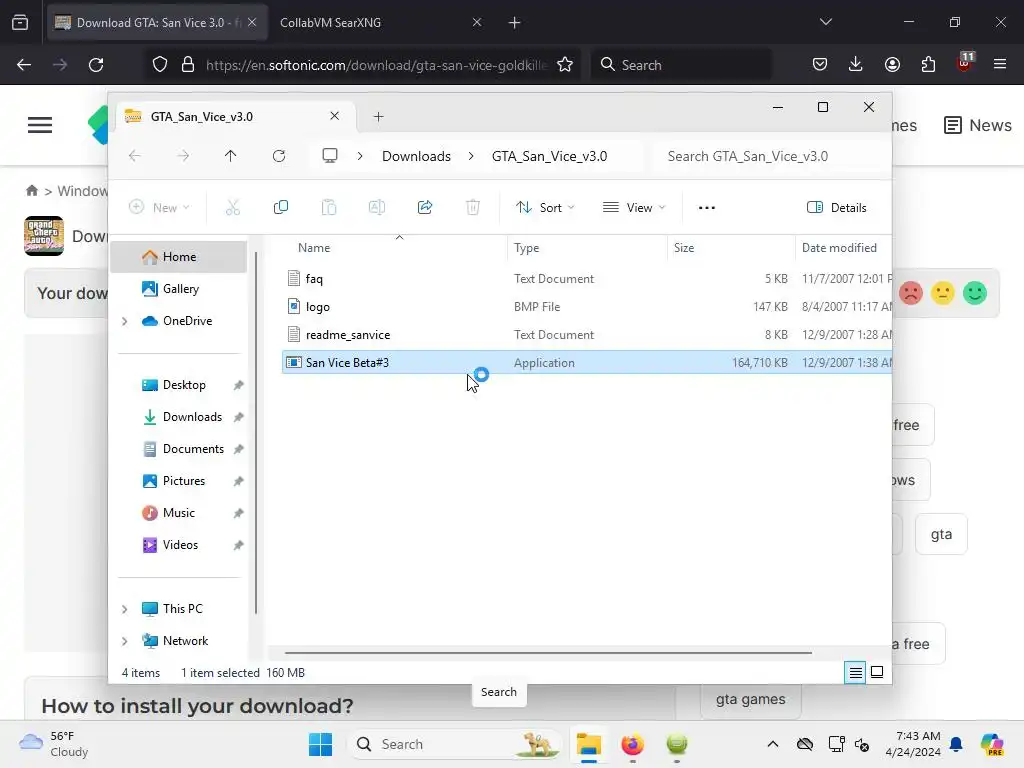Click the Cut icon in Explorer toolbar

[x=232, y=208]
